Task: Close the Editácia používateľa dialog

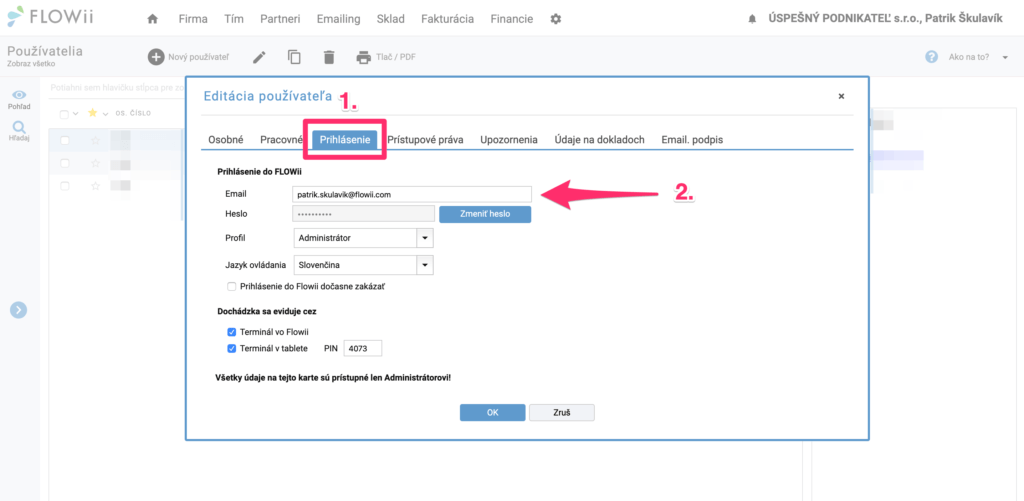Action: 841,96
